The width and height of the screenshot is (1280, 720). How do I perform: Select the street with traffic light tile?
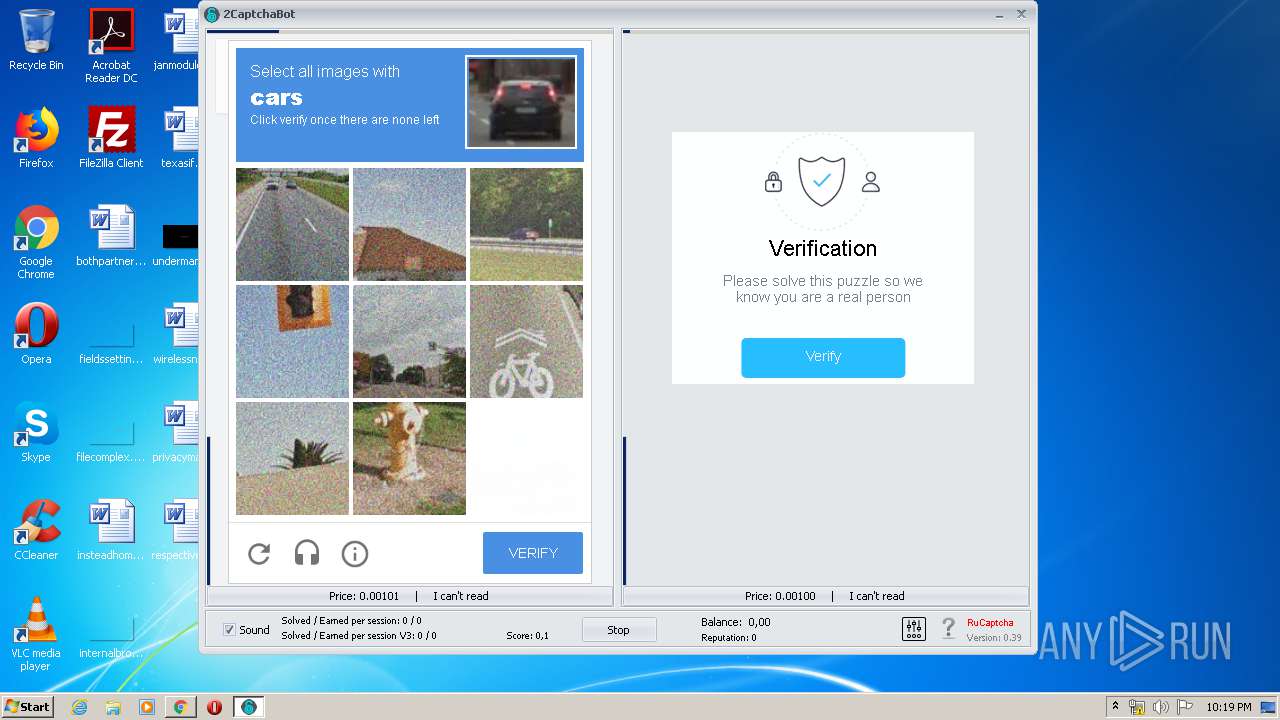(409, 341)
